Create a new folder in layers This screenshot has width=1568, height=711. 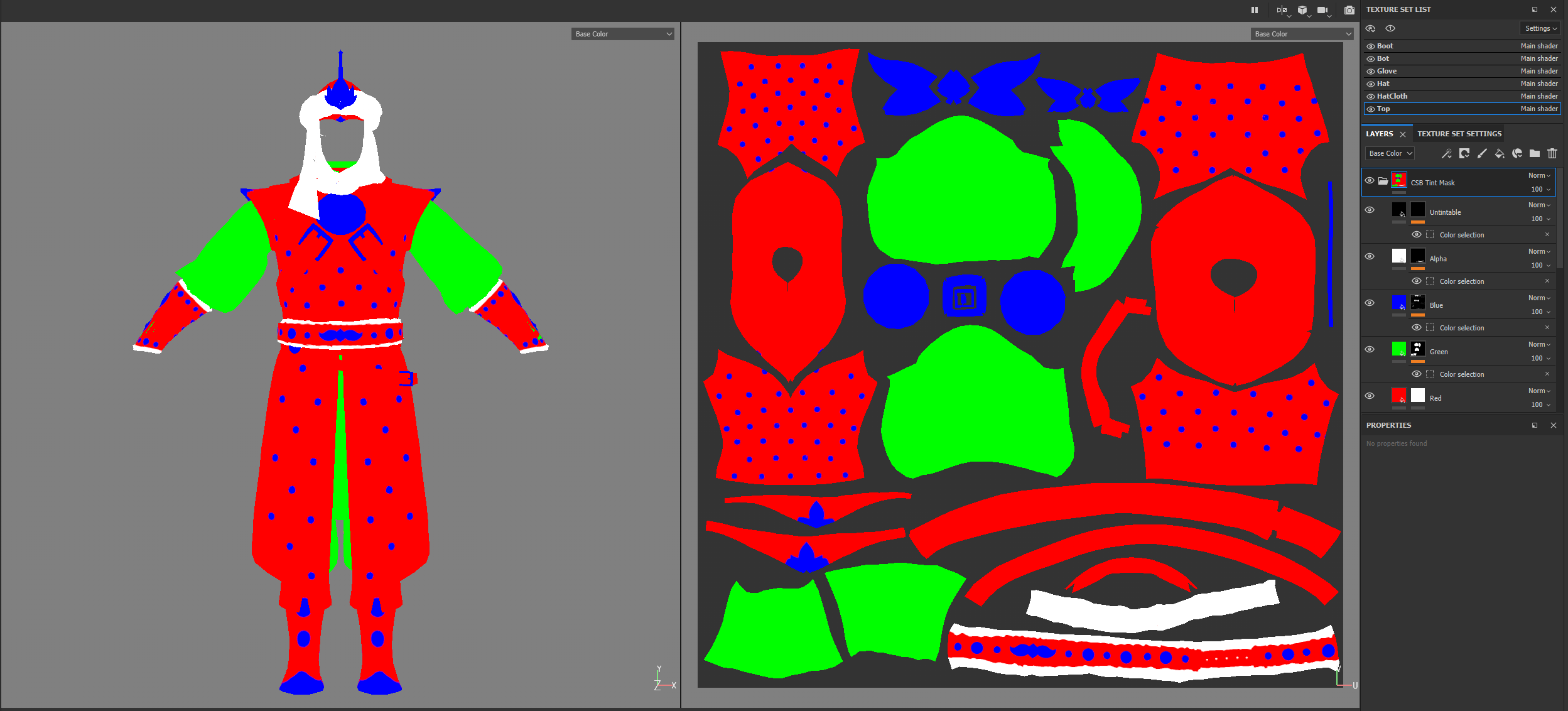(x=1535, y=153)
